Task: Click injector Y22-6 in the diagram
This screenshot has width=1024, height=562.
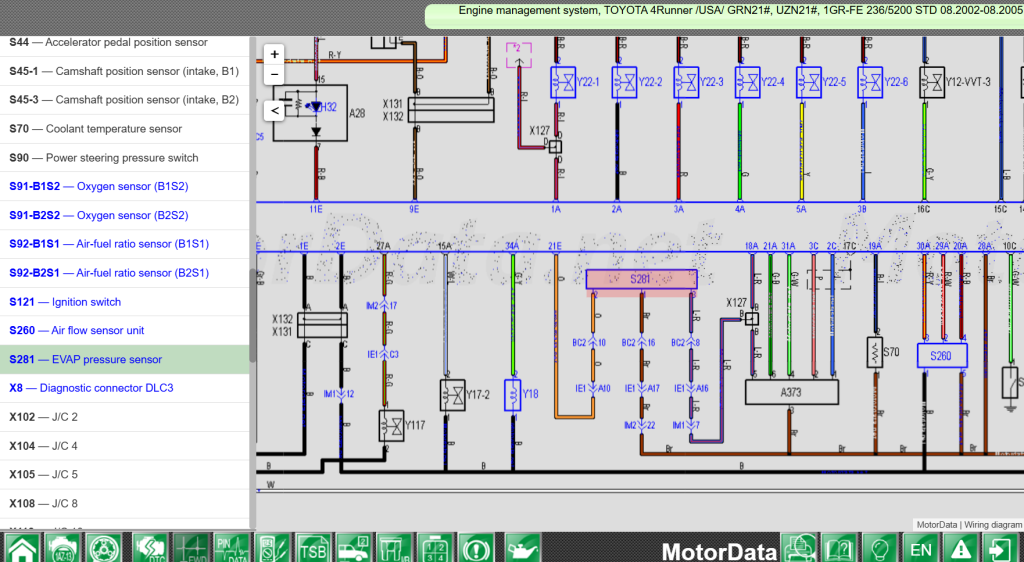Action: [870, 82]
